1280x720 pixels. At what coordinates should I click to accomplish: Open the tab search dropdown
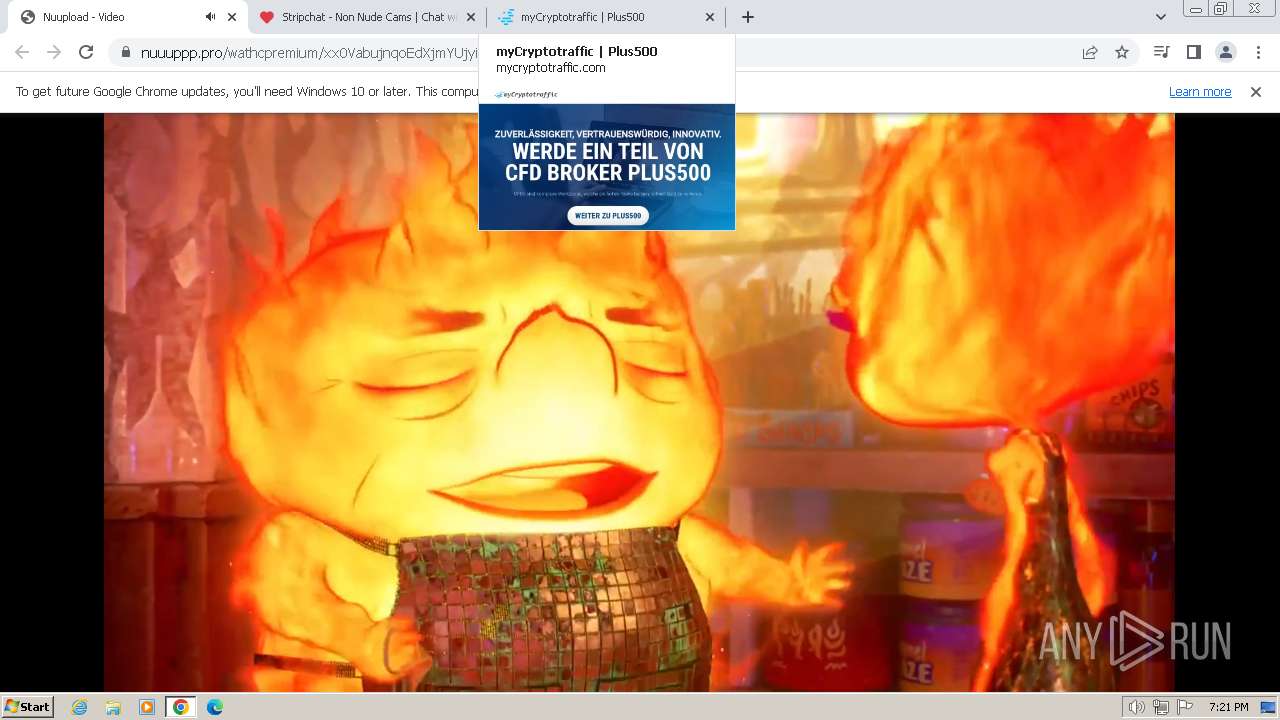[x=1161, y=17]
